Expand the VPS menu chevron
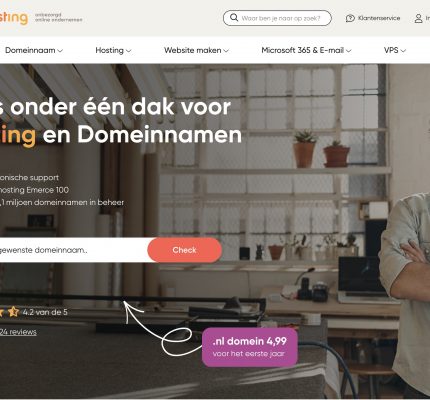This screenshot has width=430, height=400. pyautogui.click(x=403, y=51)
